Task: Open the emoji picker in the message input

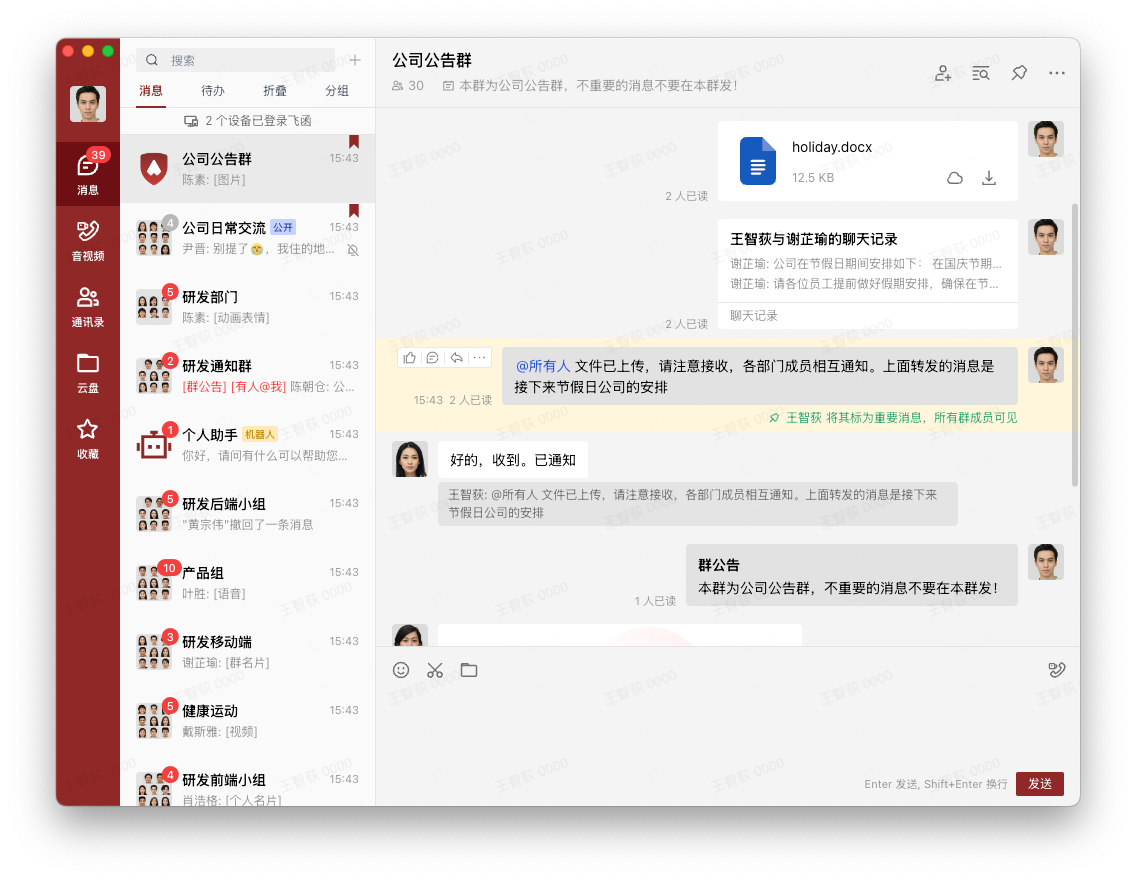Action: [x=401, y=670]
